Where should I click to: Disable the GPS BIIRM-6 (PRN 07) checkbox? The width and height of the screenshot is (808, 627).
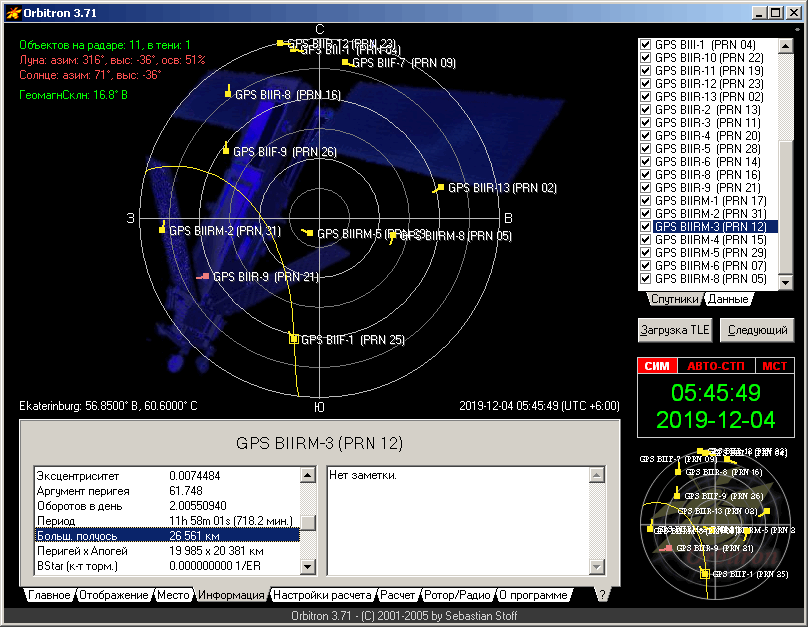click(645, 266)
